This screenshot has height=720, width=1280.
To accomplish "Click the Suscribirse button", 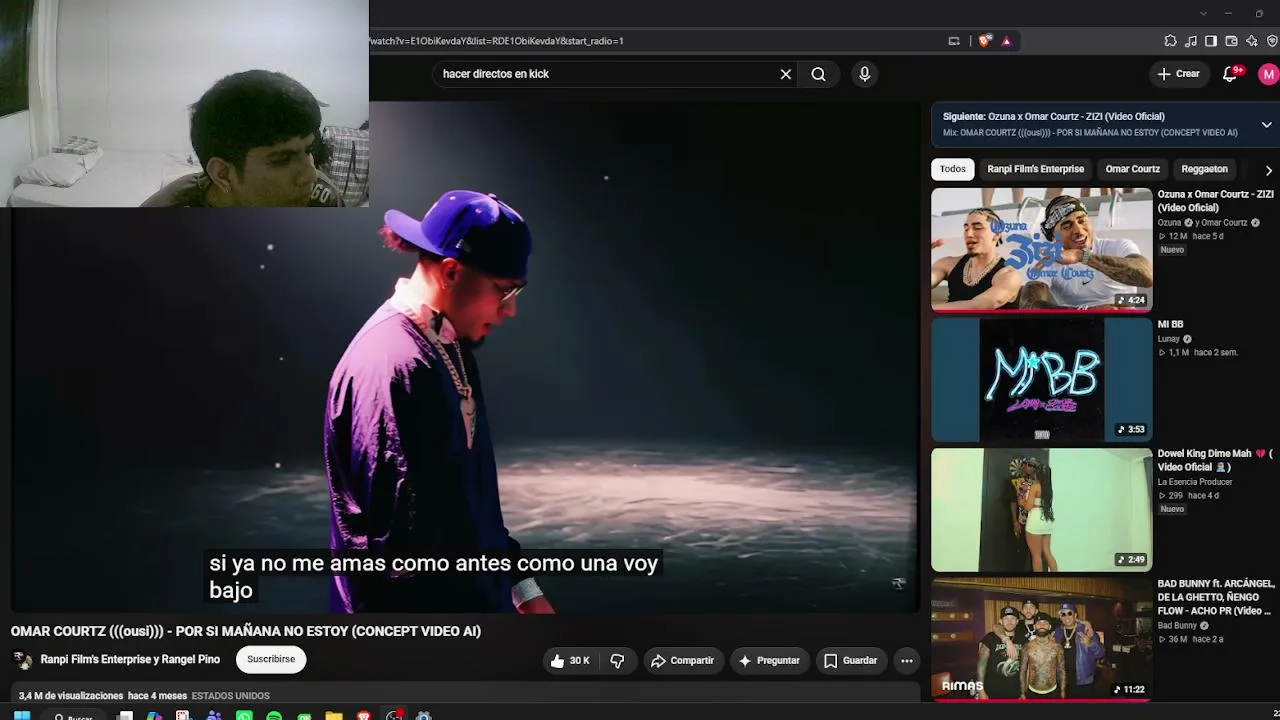I will pos(271,659).
